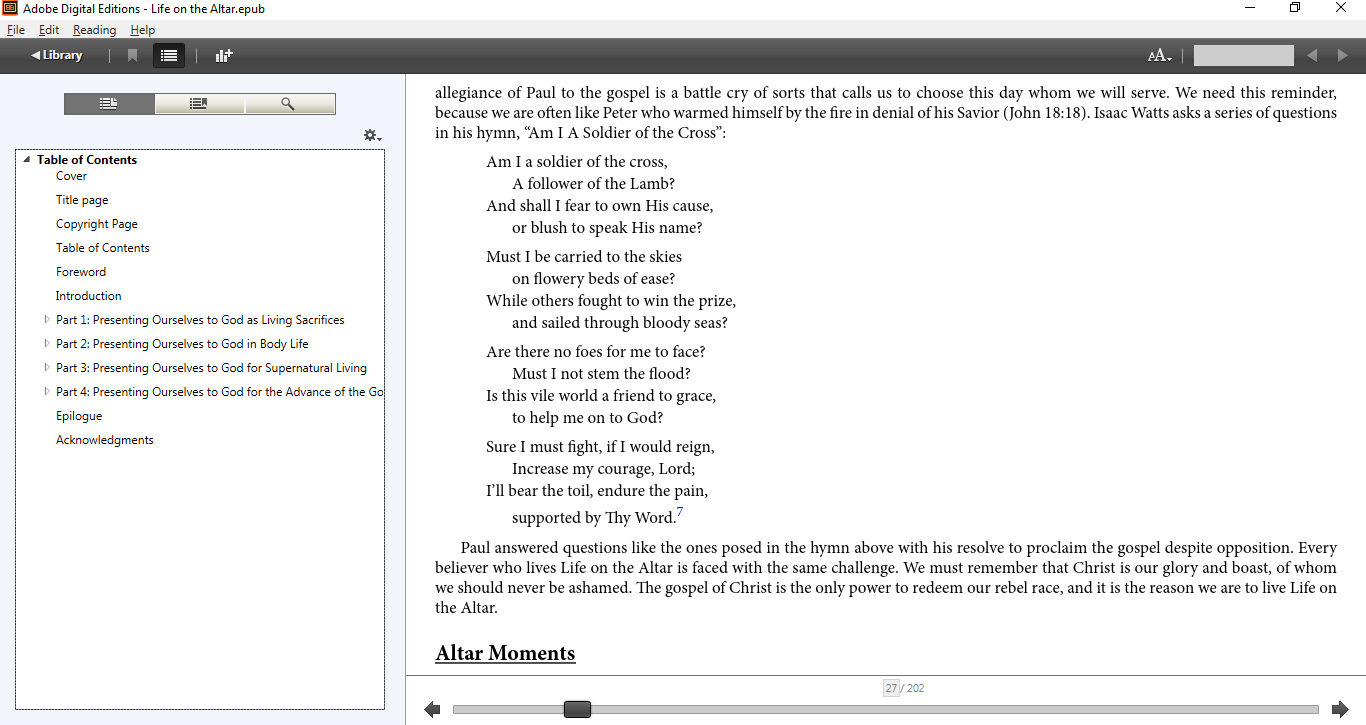Viewport: 1366px width, 725px height.
Task: Open the Edit menu
Action: click(x=49, y=30)
